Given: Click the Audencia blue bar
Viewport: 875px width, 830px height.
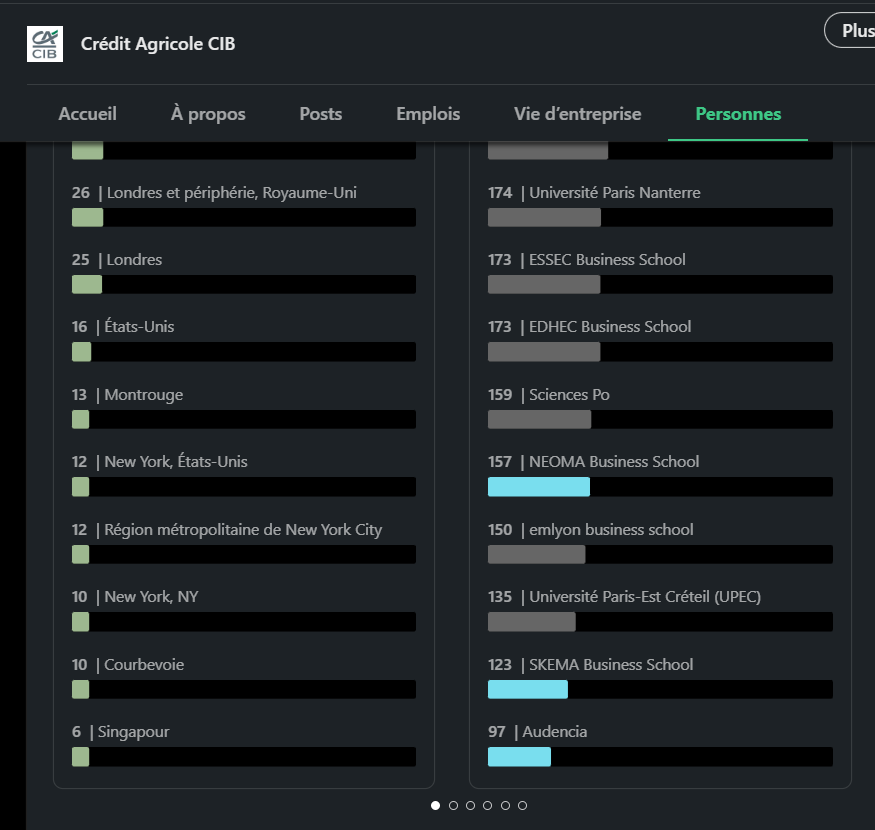Looking at the screenshot, I should pos(519,757).
